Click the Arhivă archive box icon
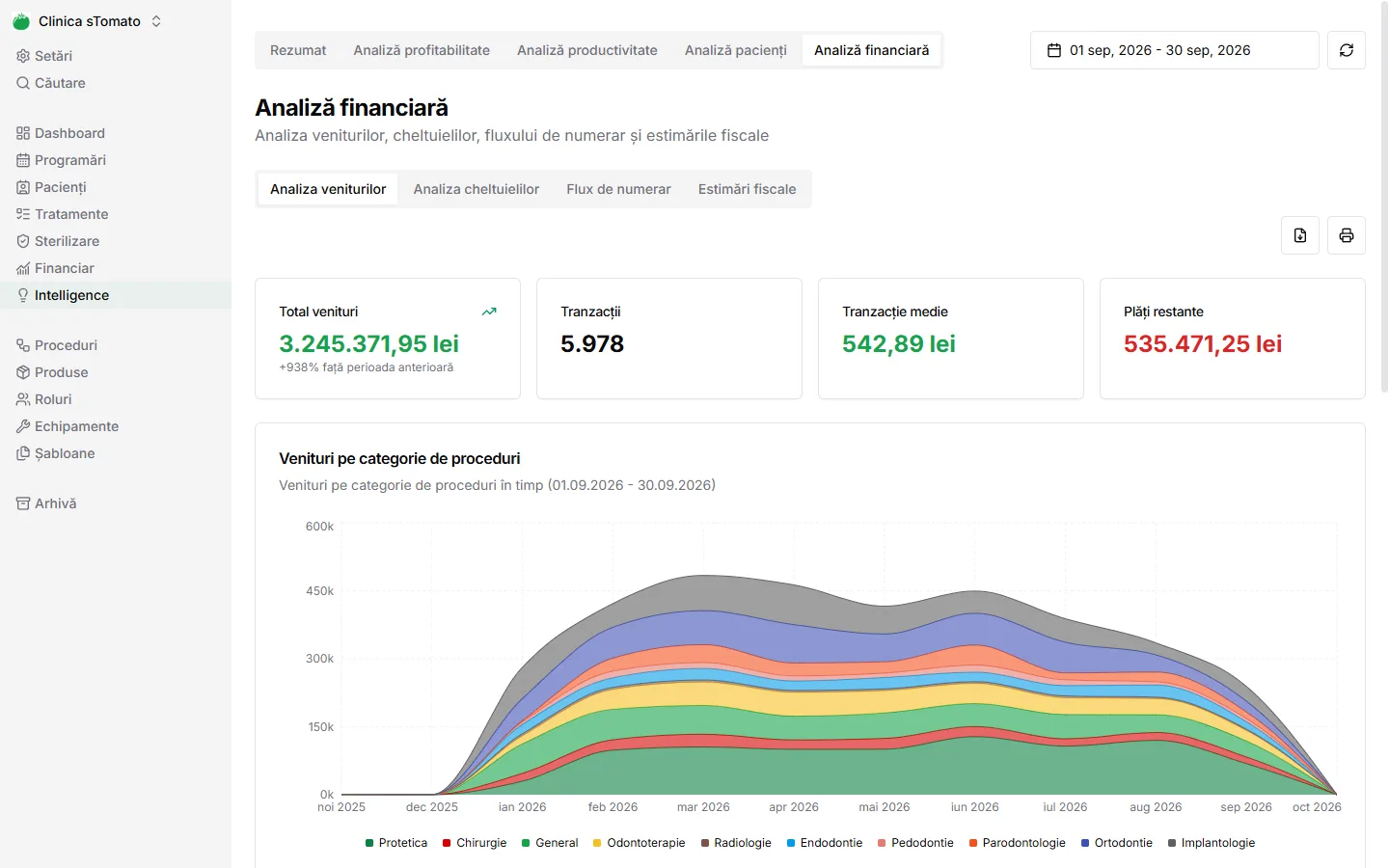1389x868 pixels. coord(23,503)
